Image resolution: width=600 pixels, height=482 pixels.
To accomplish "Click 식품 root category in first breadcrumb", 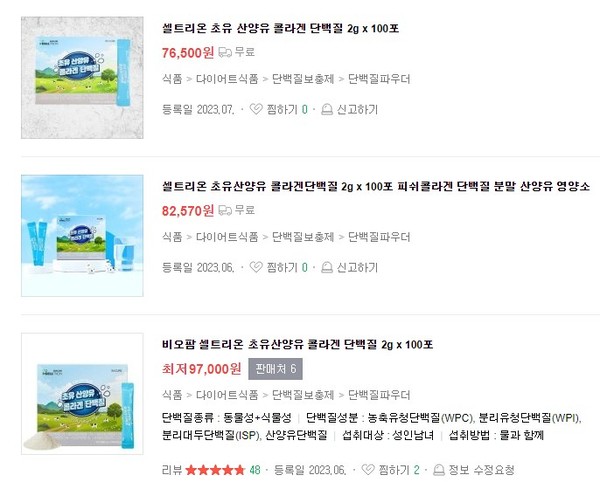I will coord(172,79).
